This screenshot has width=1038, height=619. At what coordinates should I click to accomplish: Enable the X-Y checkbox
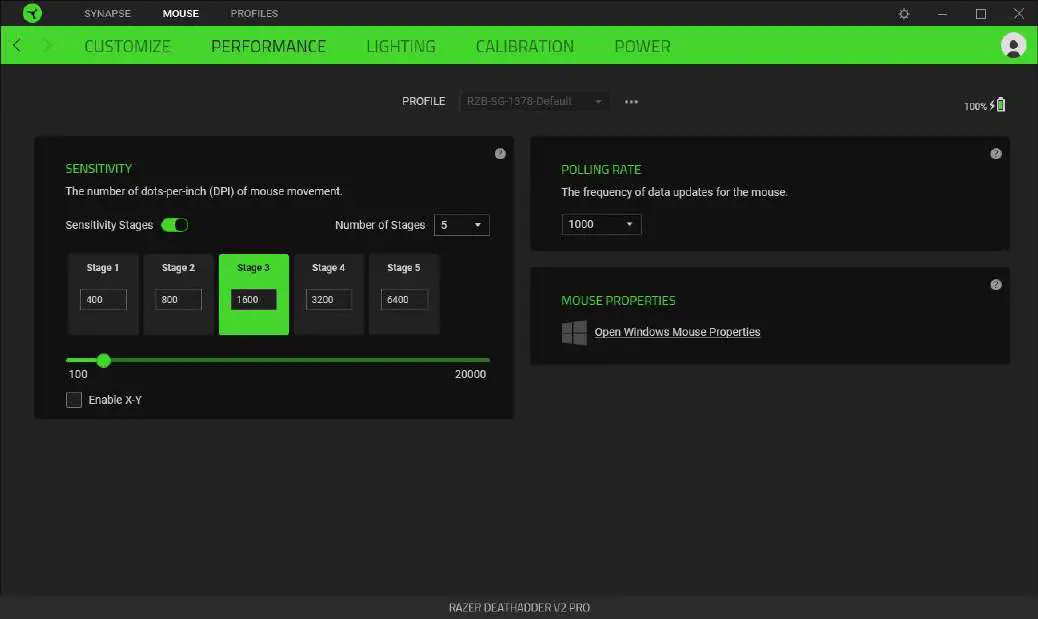74,399
